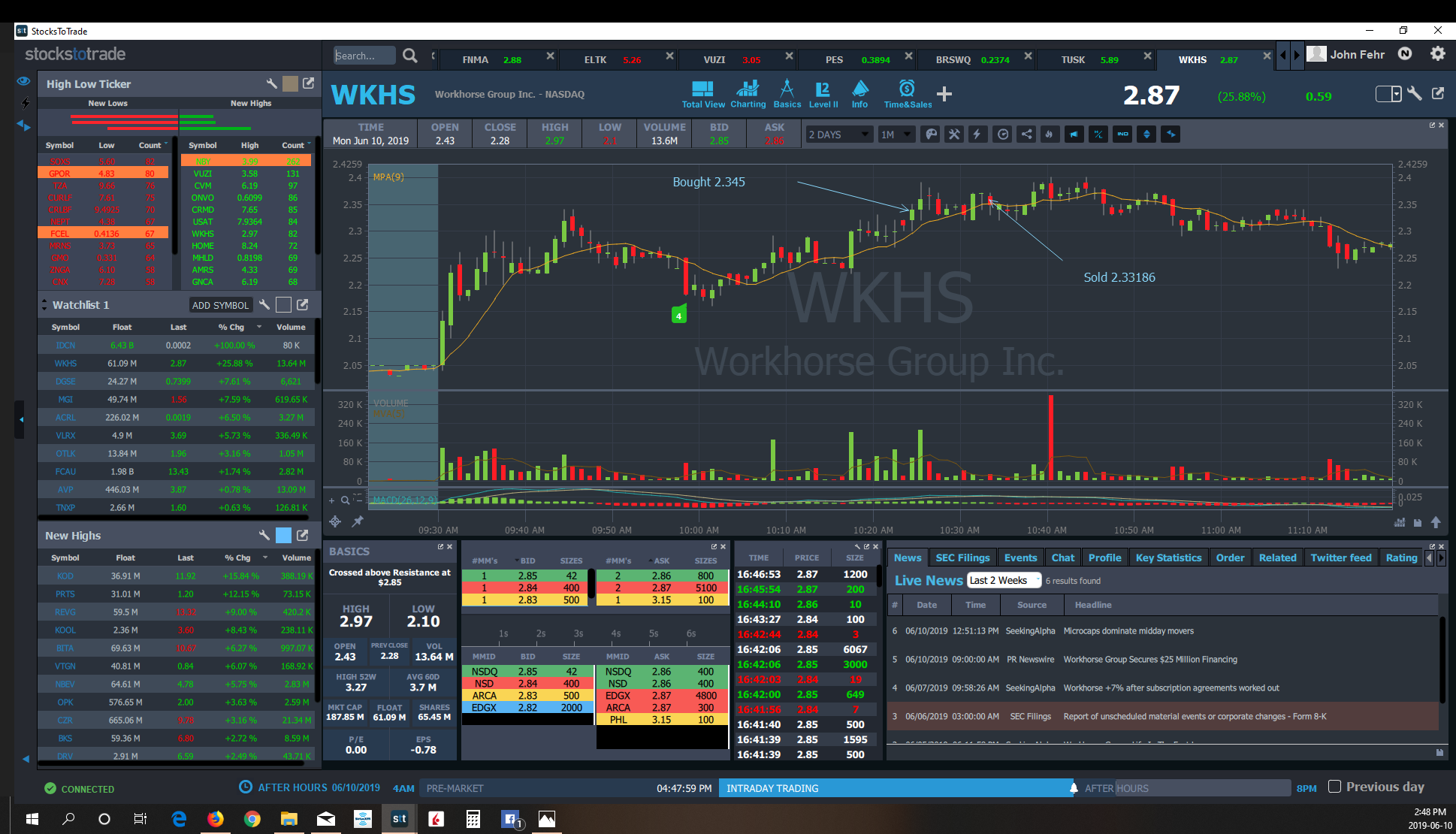Toggle the IND indicators button

click(1122, 134)
